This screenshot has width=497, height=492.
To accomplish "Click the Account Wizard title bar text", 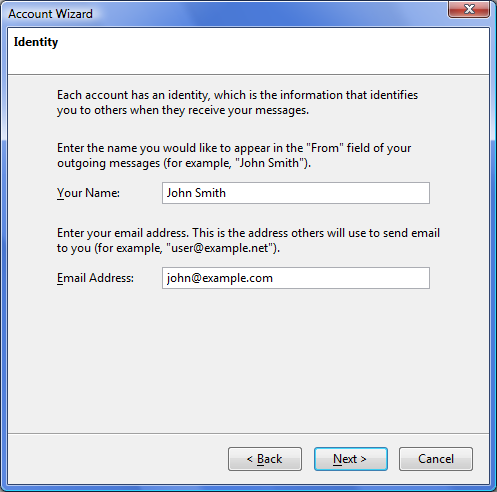I will 50,14.
